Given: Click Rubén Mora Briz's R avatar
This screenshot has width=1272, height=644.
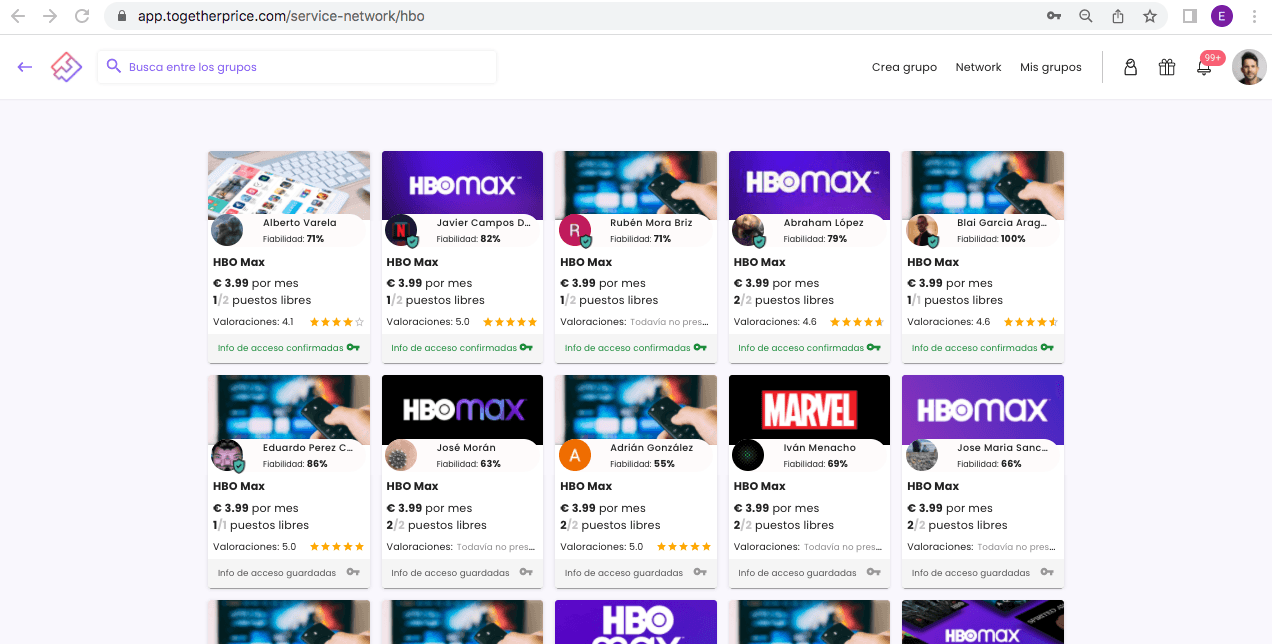Looking at the screenshot, I should 575,230.
